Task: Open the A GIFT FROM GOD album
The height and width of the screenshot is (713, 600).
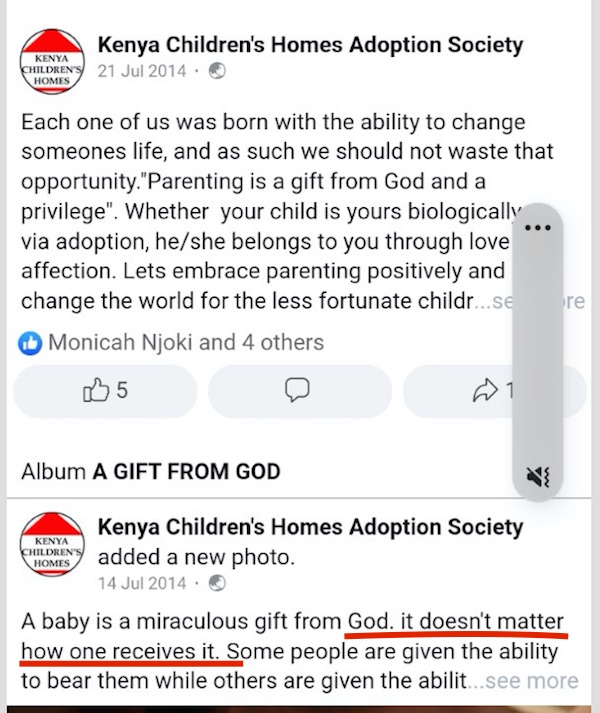Action: (x=186, y=471)
